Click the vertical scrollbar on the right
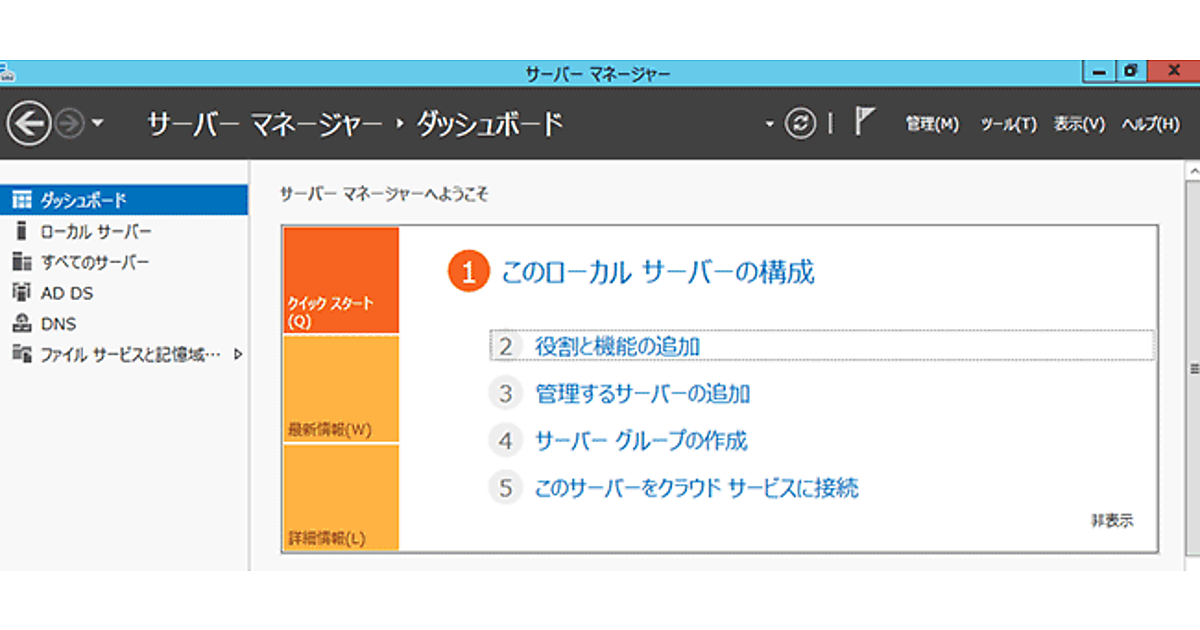The image size is (1200, 630). 1192,368
